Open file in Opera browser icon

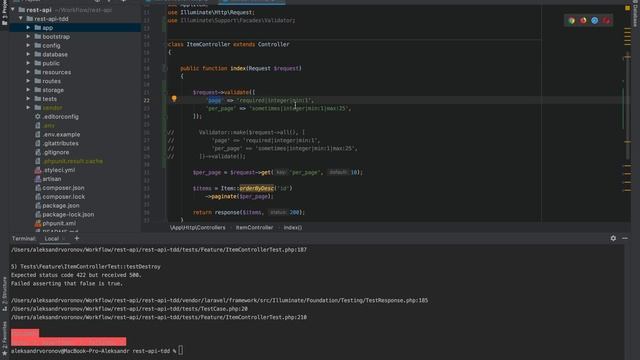pyautogui.click(x=606, y=20)
